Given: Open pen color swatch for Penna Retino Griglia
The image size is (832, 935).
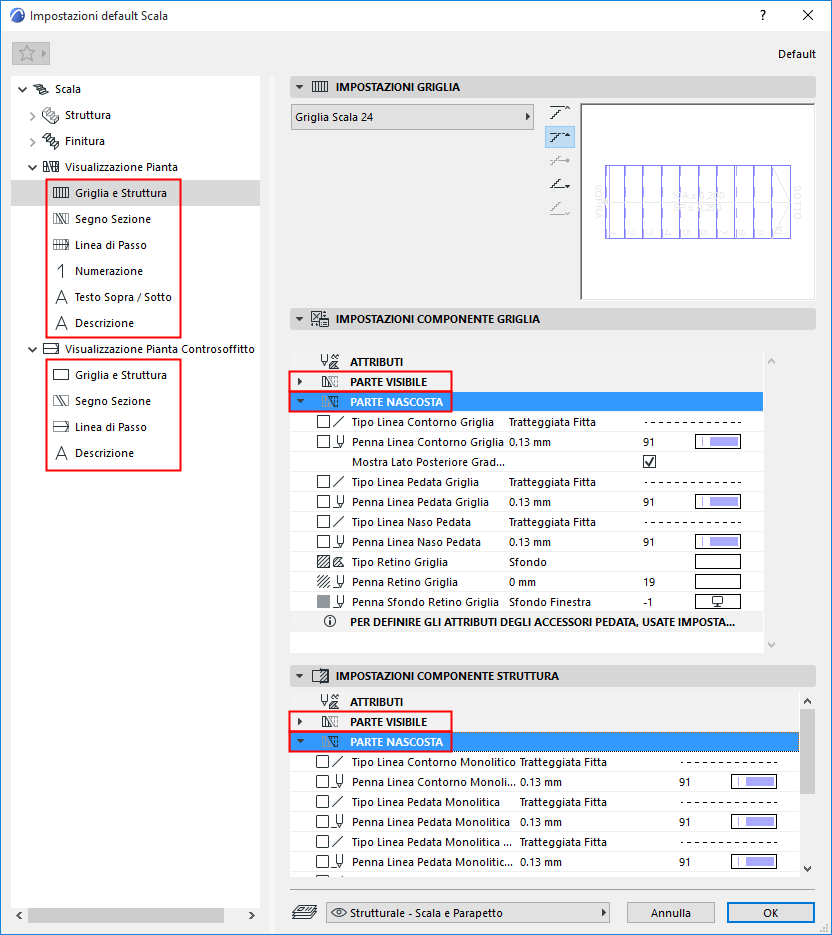Looking at the screenshot, I should tap(717, 582).
